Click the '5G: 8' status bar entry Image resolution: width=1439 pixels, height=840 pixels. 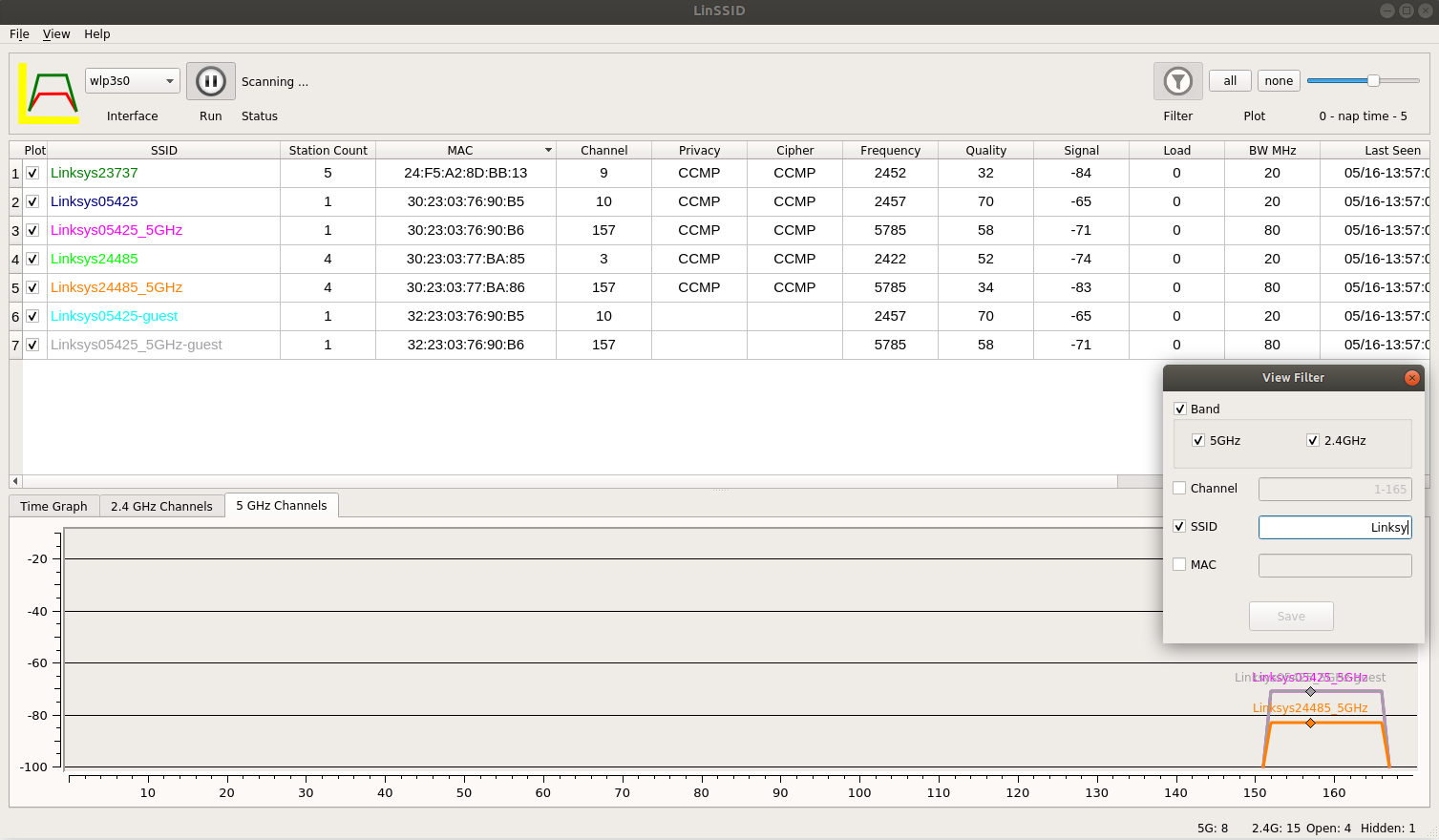tap(1213, 828)
